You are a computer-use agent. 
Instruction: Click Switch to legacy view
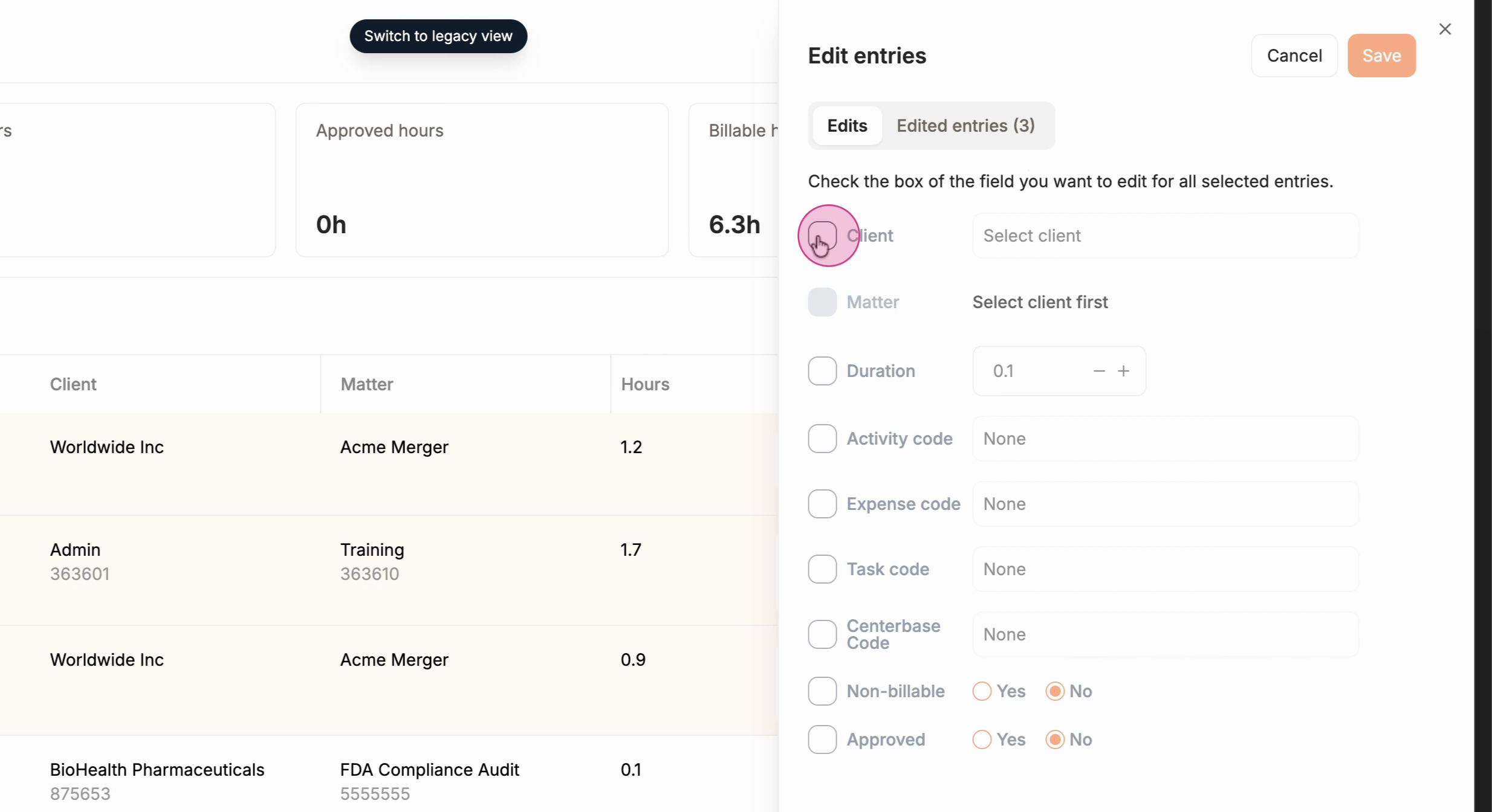point(438,36)
